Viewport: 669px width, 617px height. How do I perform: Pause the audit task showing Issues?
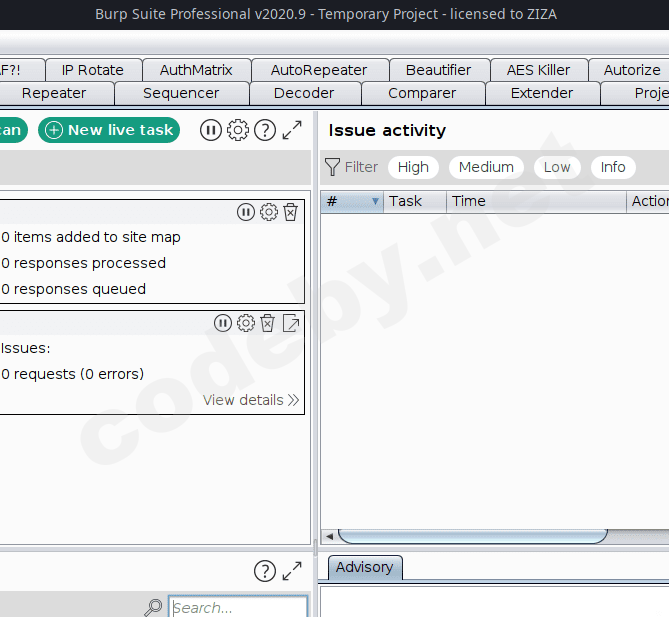[x=223, y=323]
